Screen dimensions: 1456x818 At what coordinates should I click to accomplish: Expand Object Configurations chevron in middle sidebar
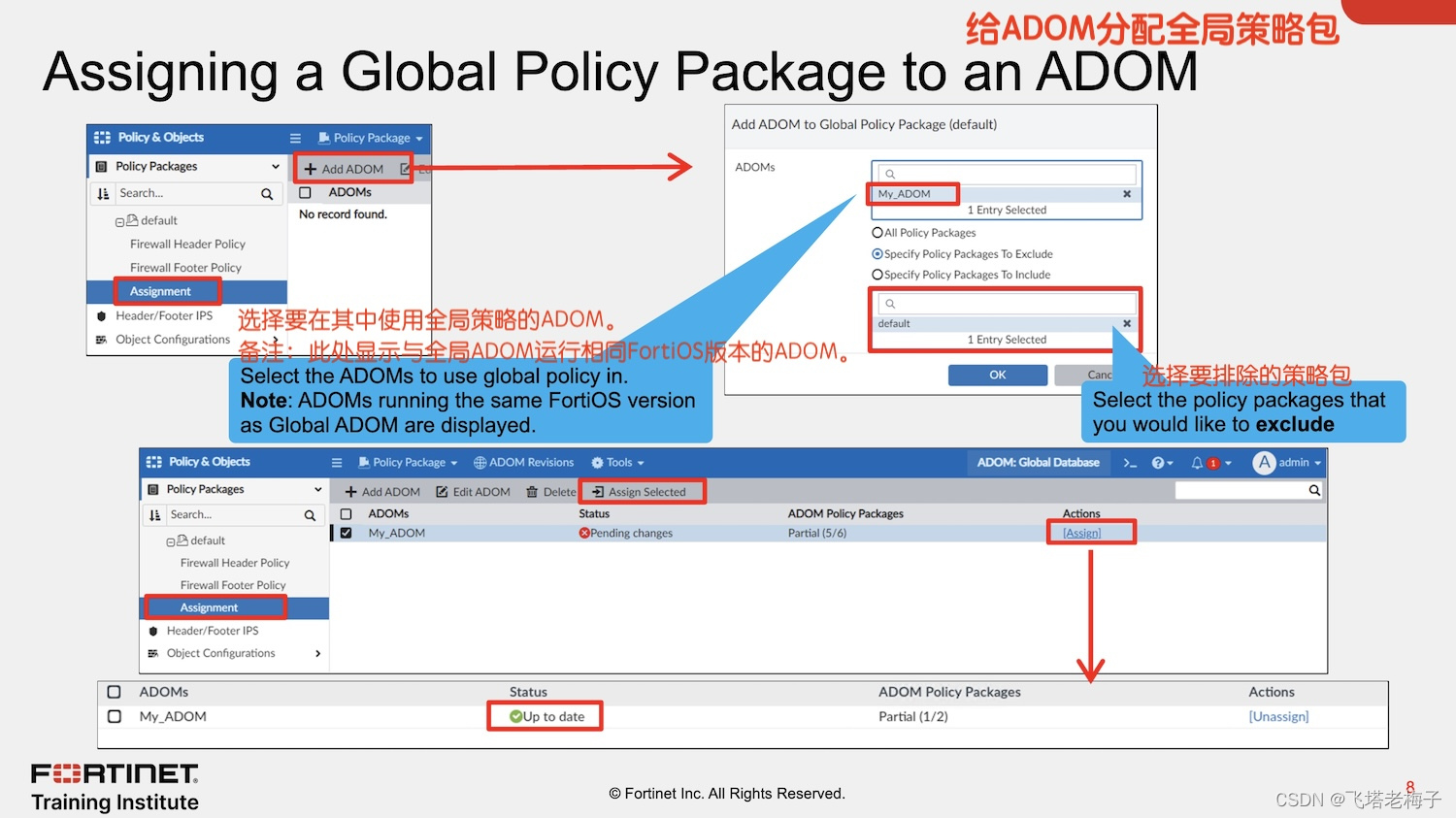pyautogui.click(x=317, y=654)
